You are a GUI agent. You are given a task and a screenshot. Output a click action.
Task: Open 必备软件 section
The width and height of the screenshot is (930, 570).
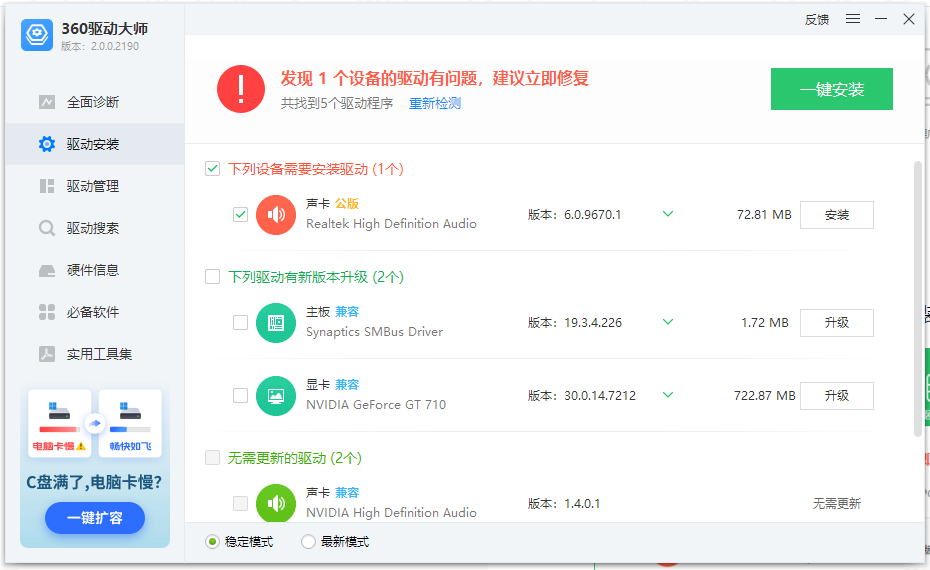click(95, 312)
